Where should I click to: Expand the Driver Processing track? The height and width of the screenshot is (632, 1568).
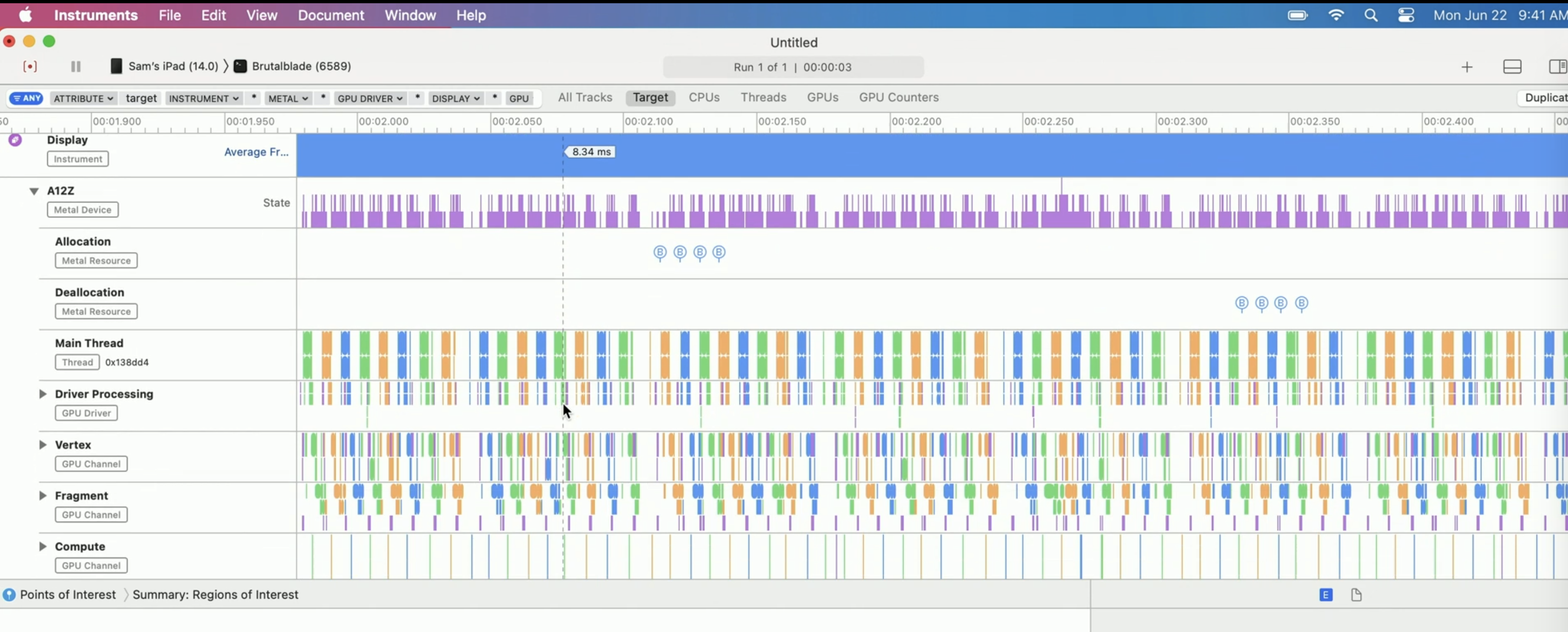(43, 394)
